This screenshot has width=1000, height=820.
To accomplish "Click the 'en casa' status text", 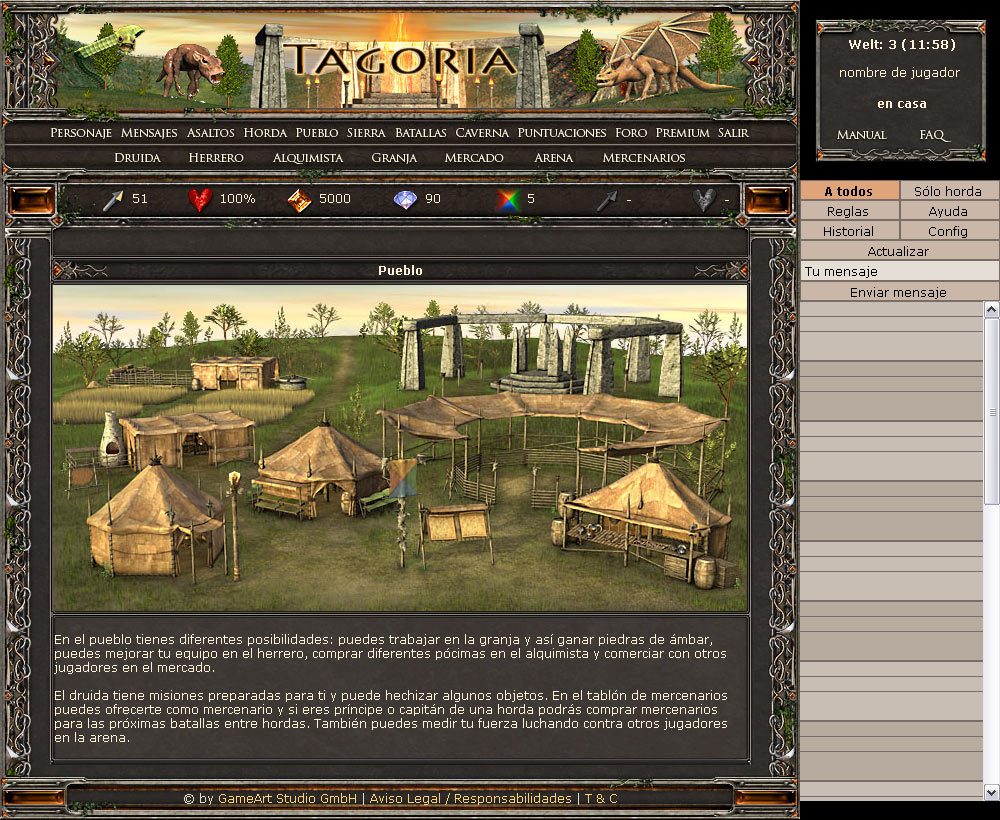I will click(902, 103).
